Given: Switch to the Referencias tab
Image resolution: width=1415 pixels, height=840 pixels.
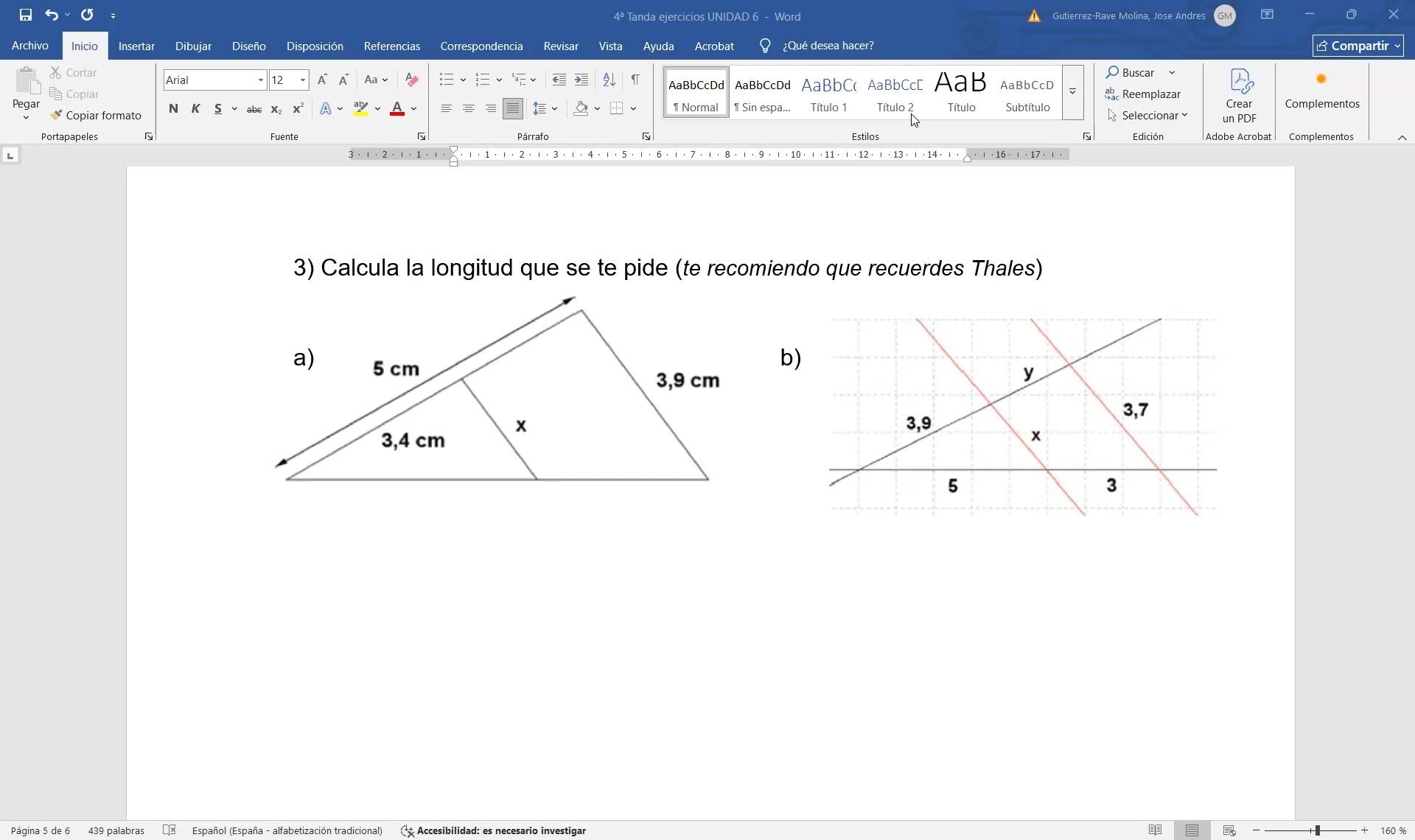Looking at the screenshot, I should (391, 46).
